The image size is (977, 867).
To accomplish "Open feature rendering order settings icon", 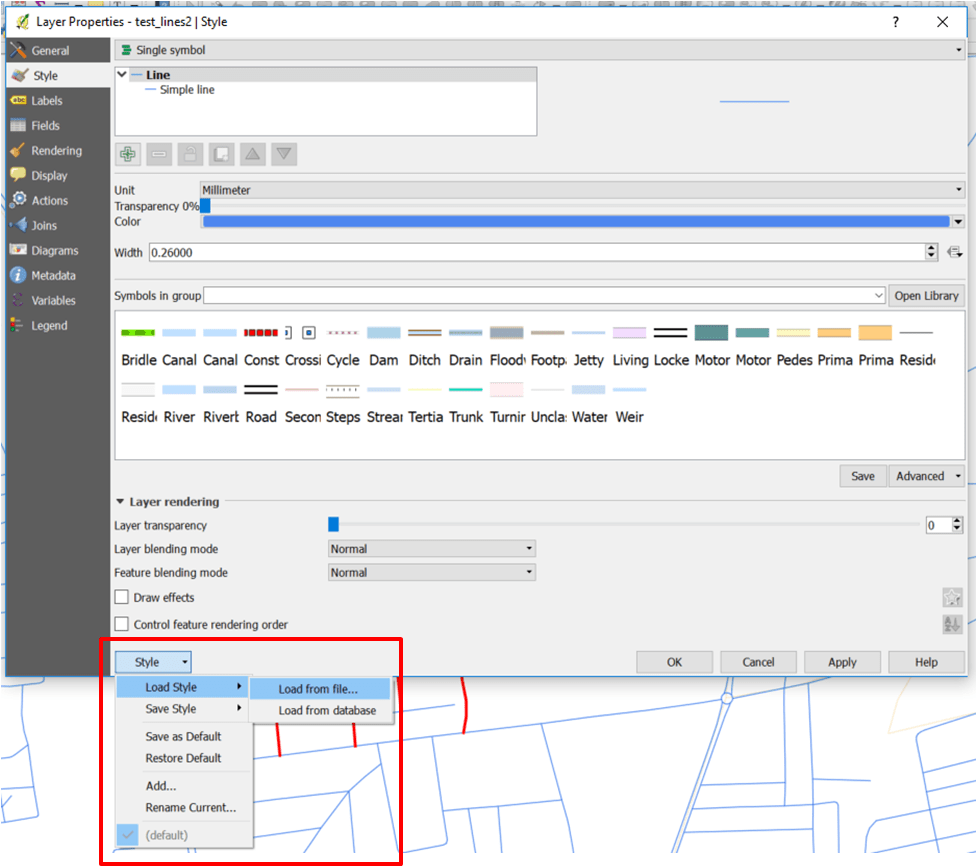I will (x=952, y=624).
